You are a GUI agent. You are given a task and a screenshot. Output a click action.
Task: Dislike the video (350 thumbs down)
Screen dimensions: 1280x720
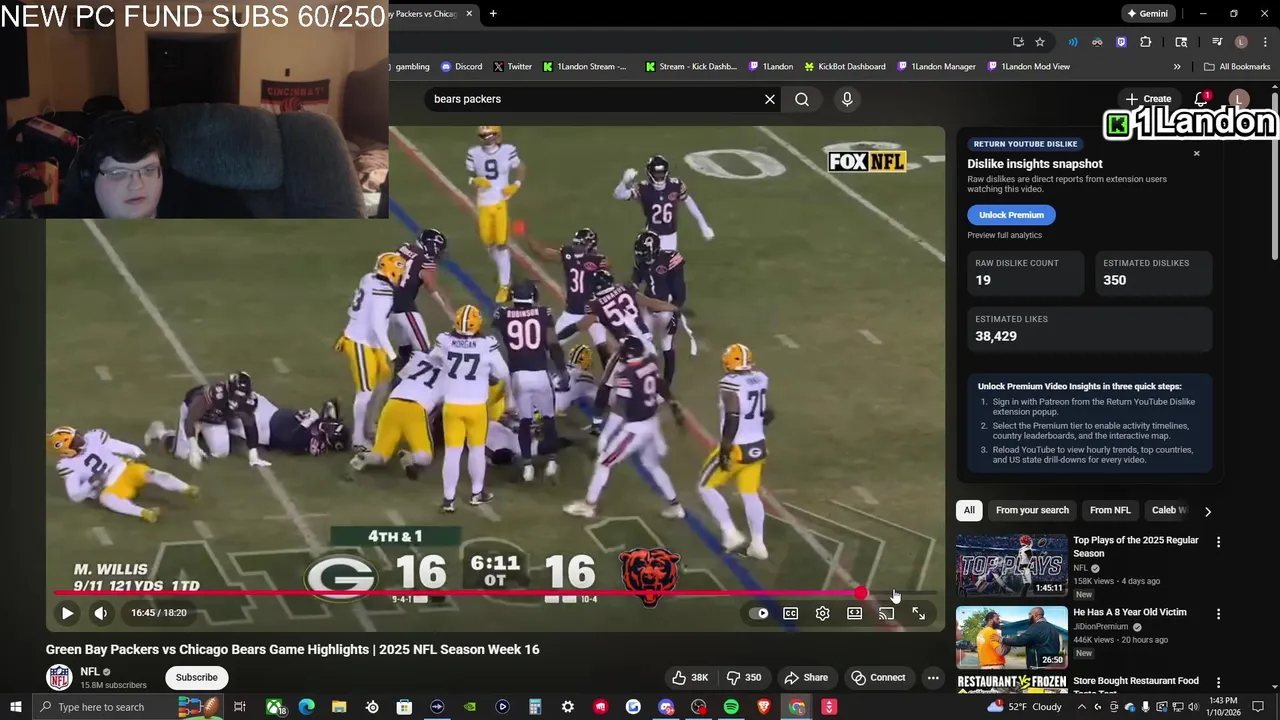click(x=744, y=677)
